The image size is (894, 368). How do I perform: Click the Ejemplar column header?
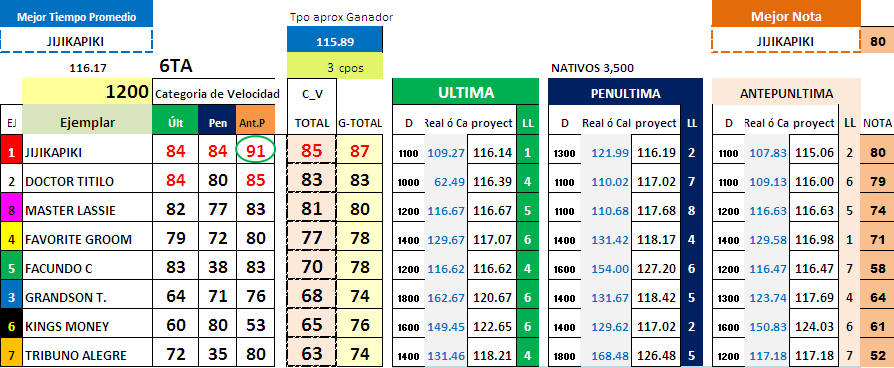87,120
